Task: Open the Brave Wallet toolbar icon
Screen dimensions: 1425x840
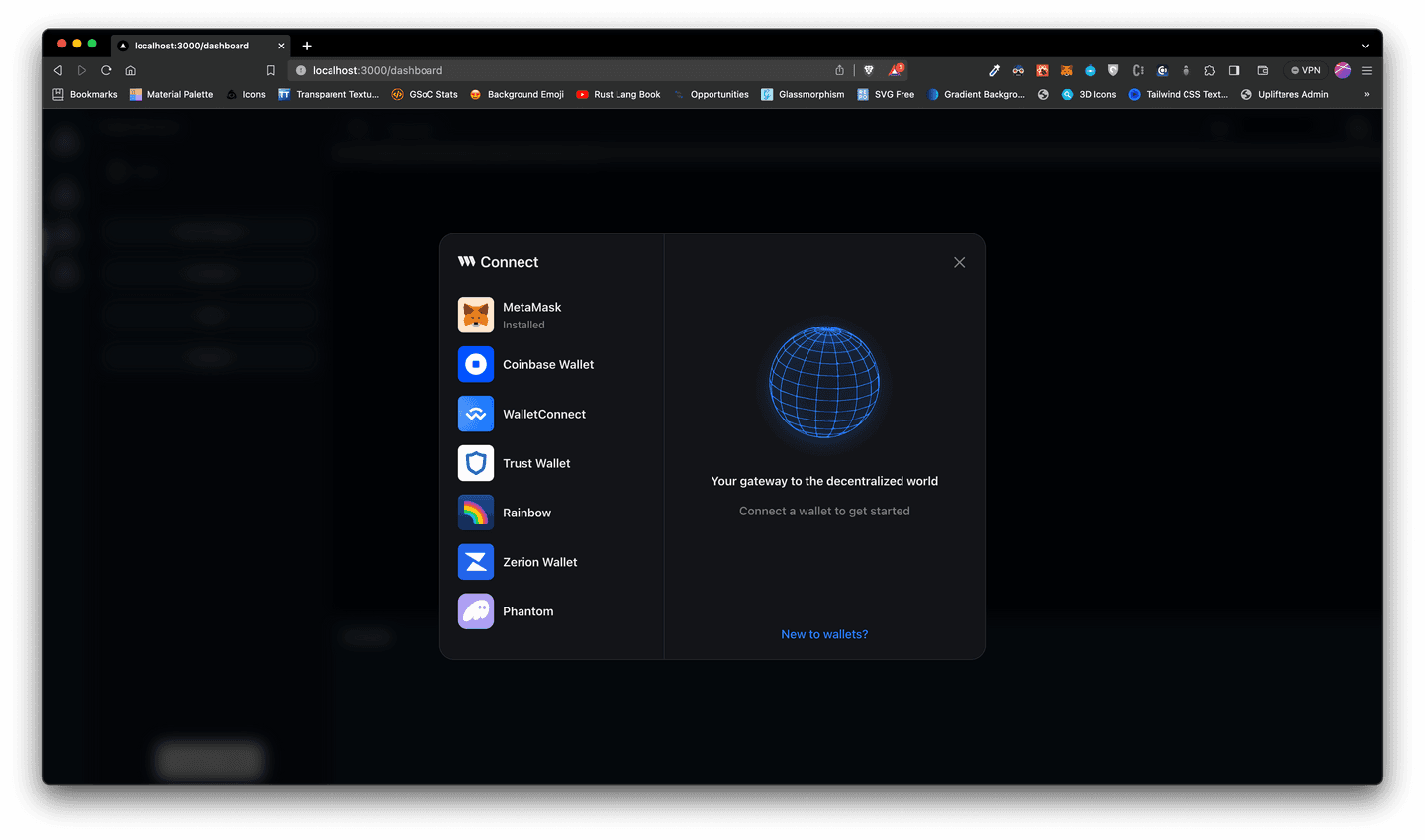Action: pos(1263,70)
